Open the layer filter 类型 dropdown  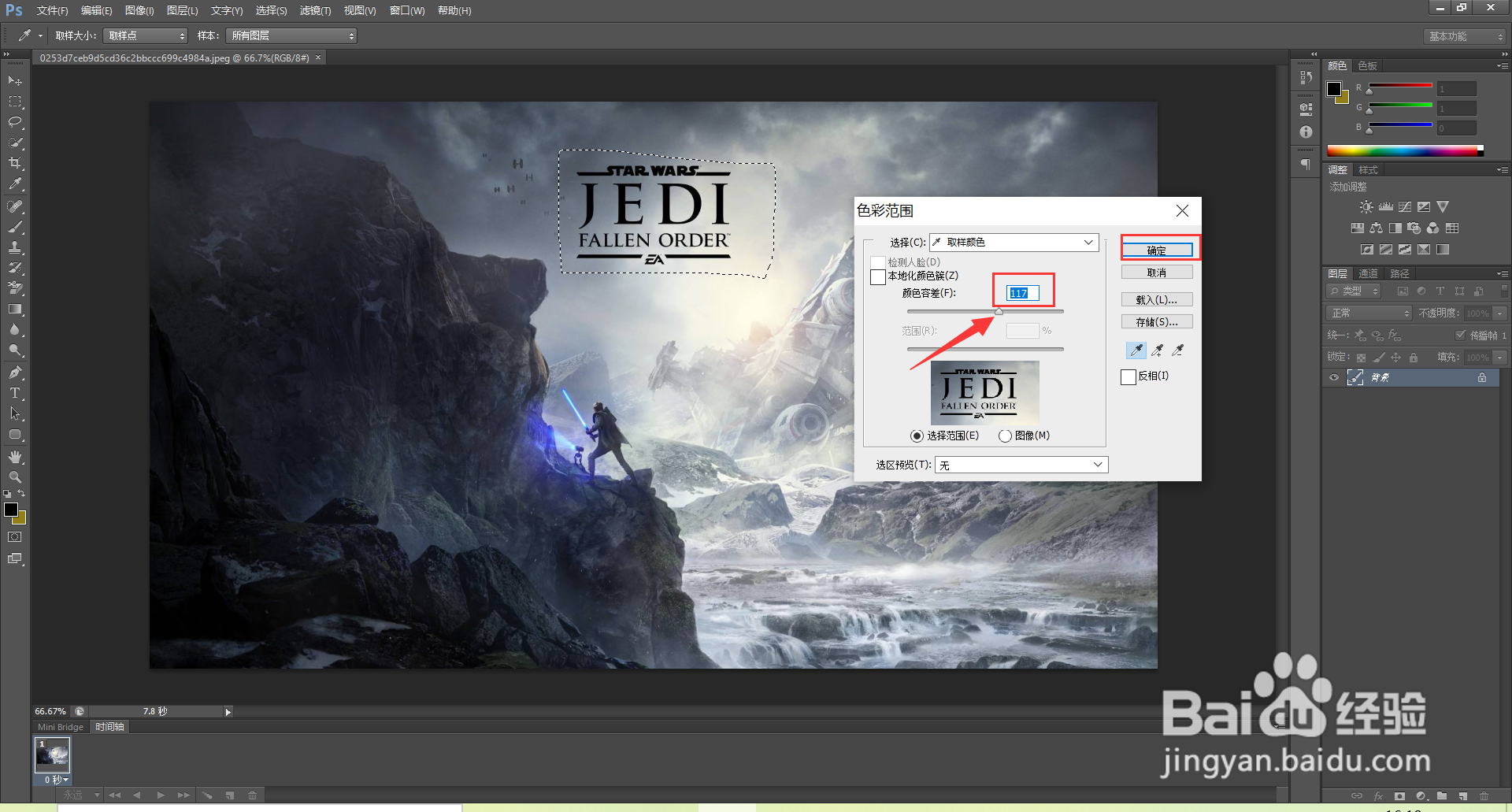click(x=1354, y=291)
